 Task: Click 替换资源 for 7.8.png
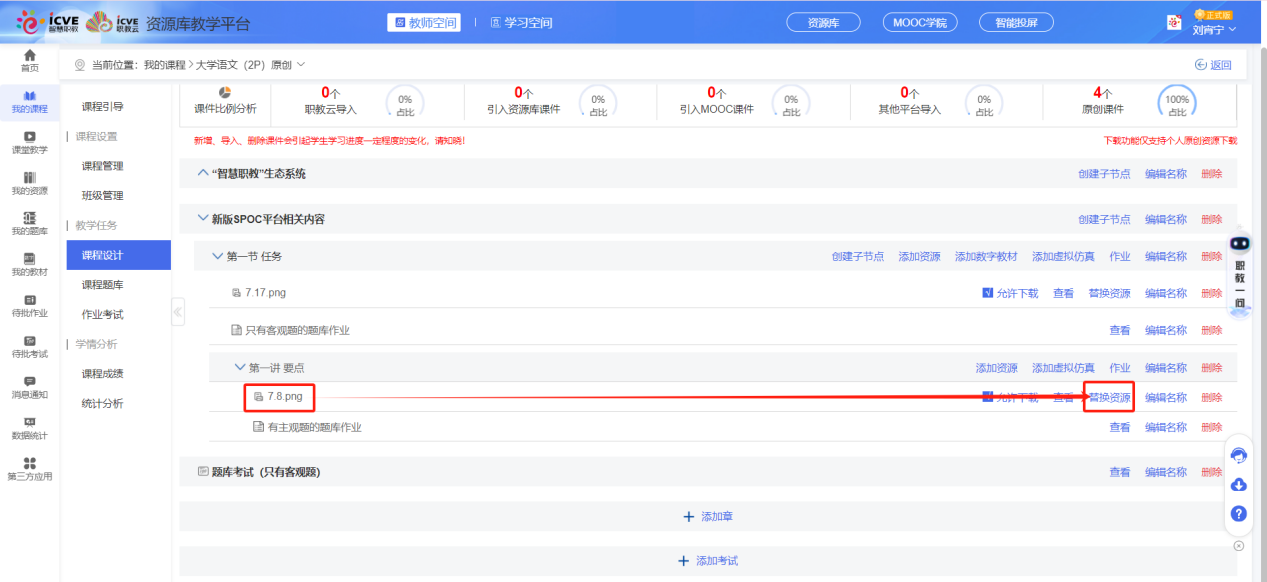point(1109,397)
